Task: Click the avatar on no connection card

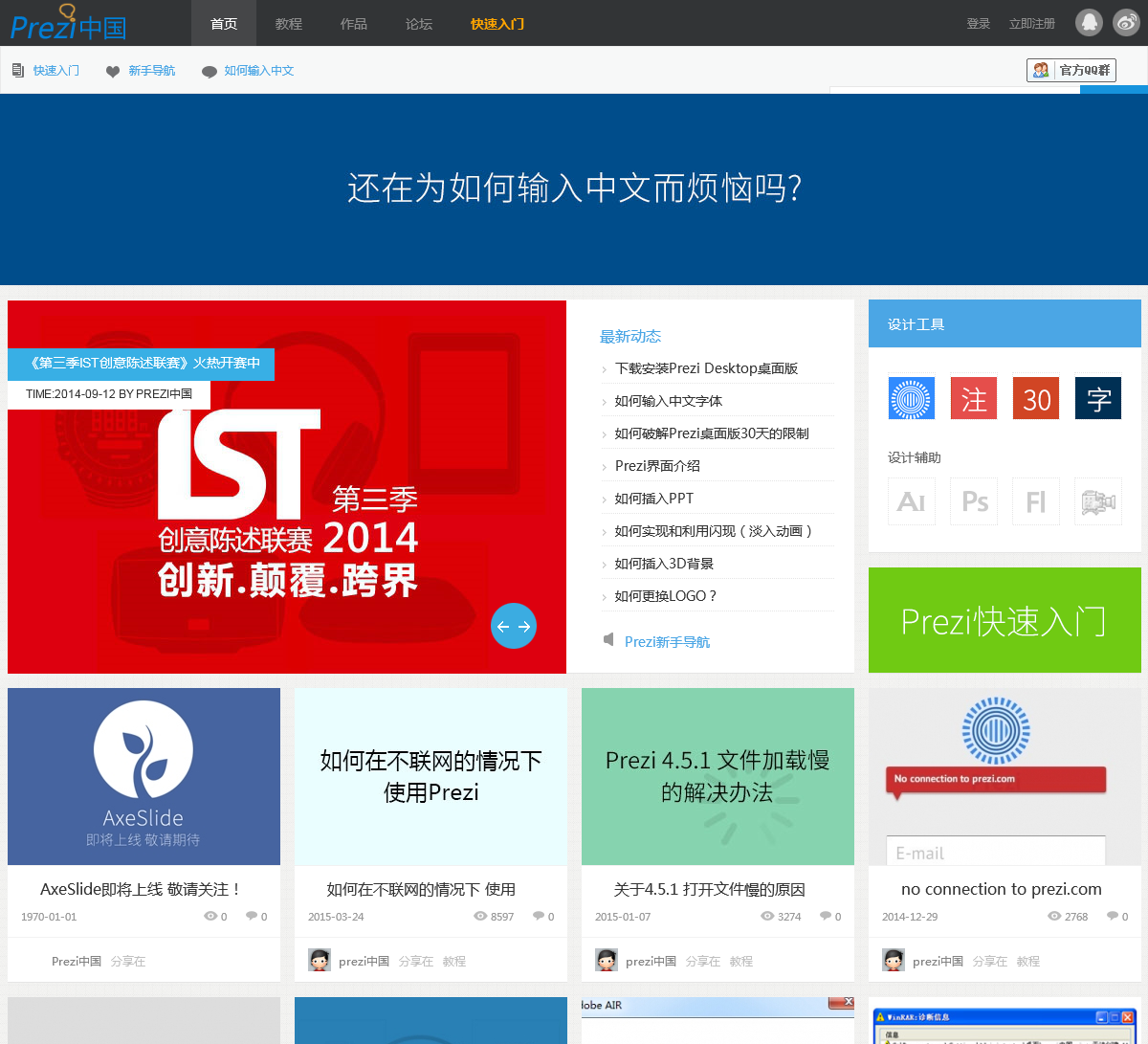Action: pos(894,960)
